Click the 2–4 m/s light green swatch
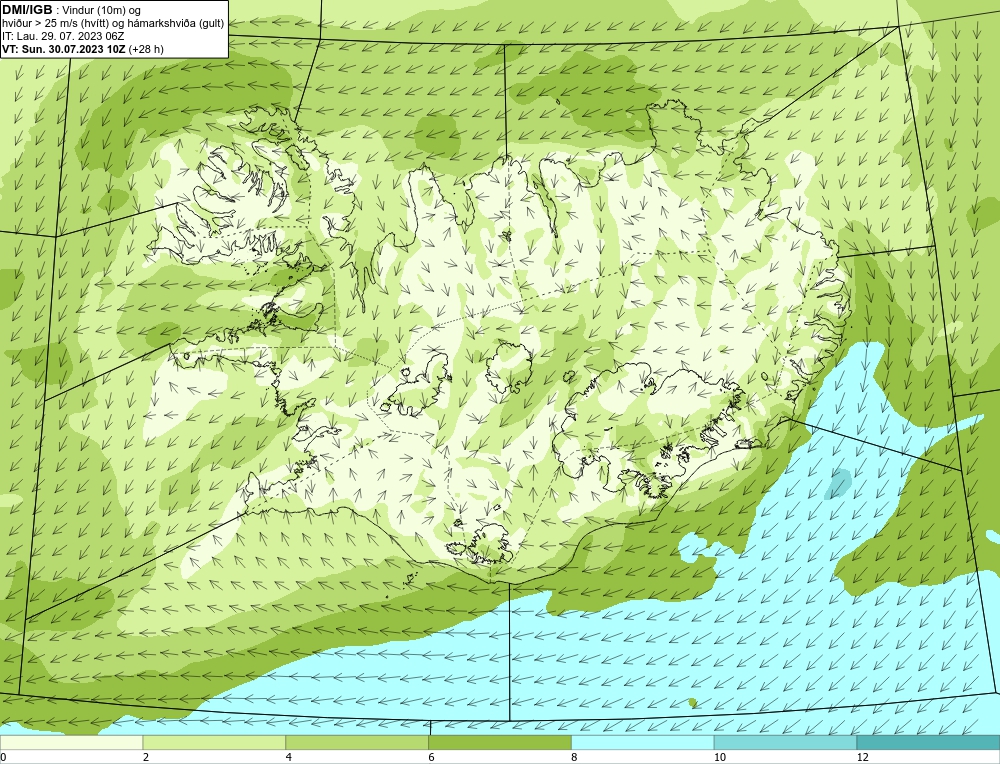 point(214,742)
